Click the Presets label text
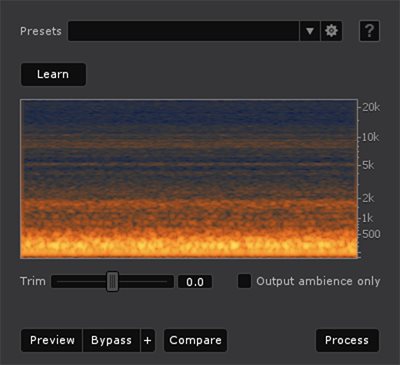The width and height of the screenshot is (400, 365). tap(41, 31)
